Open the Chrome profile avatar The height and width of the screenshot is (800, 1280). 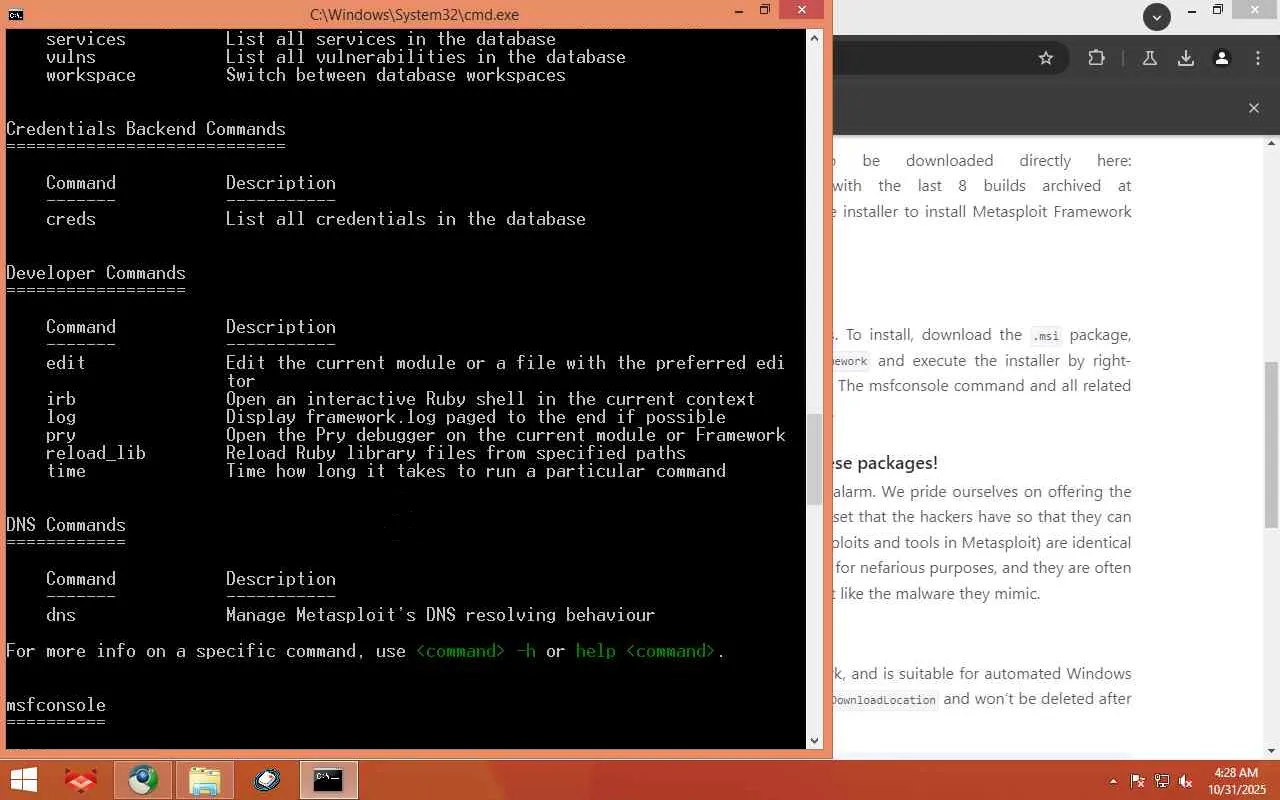coord(1222,58)
